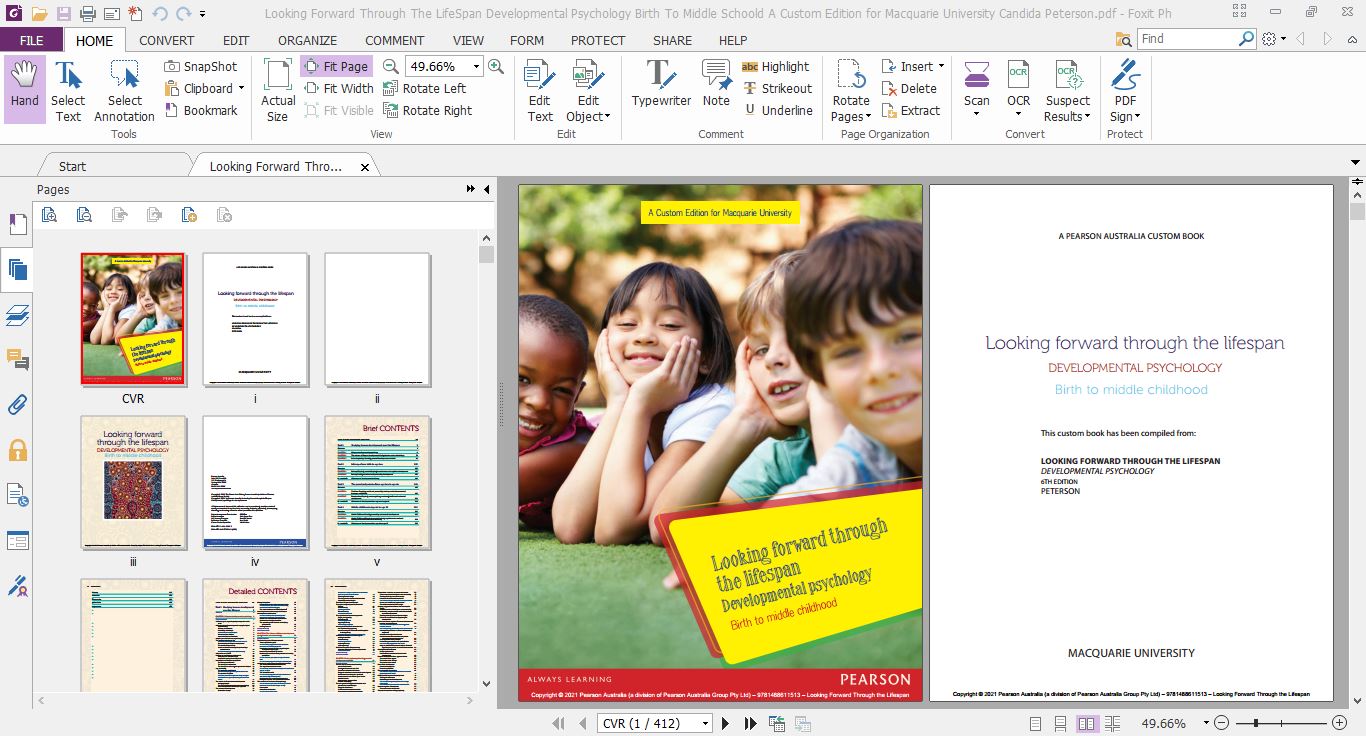Viewport: 1366px width, 736px height.
Task: Select the page iii thumbnail
Action: point(133,482)
